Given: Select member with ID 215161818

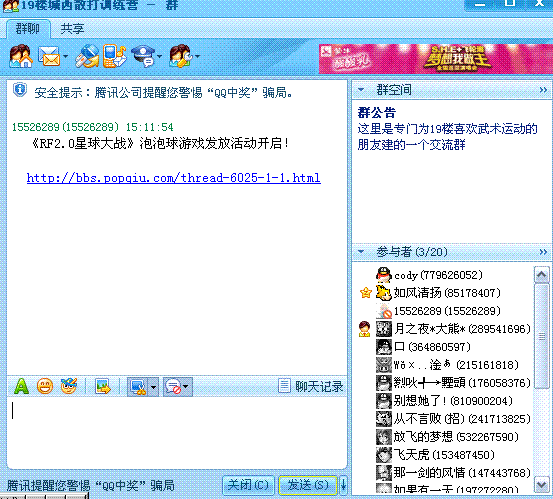Looking at the screenshot, I should click(444, 365).
